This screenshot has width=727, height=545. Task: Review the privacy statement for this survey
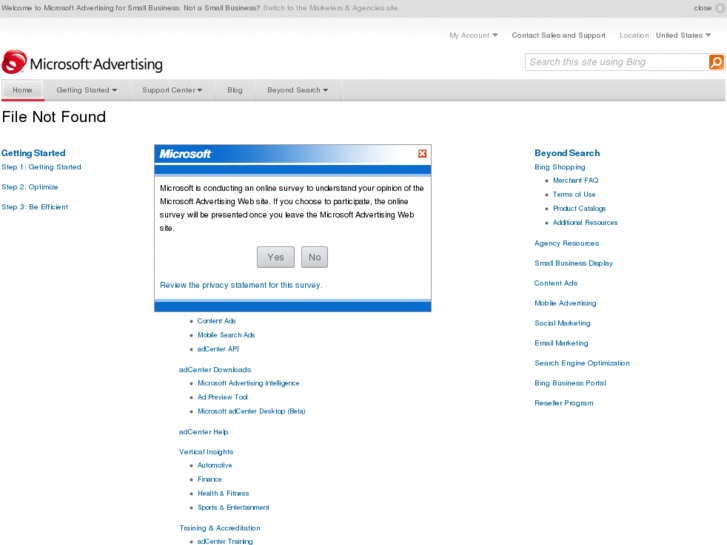click(241, 285)
